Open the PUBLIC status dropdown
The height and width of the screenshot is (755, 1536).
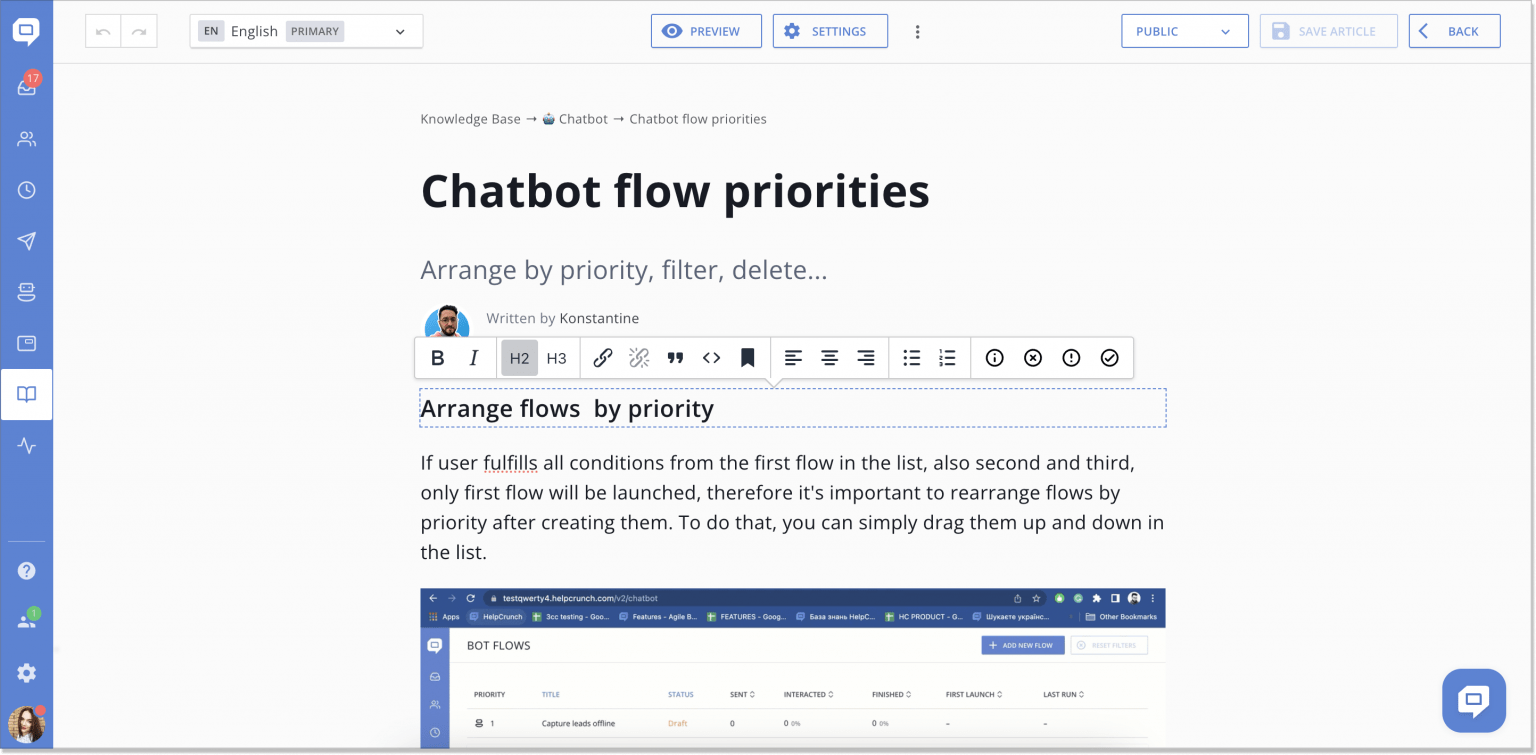tap(1184, 30)
